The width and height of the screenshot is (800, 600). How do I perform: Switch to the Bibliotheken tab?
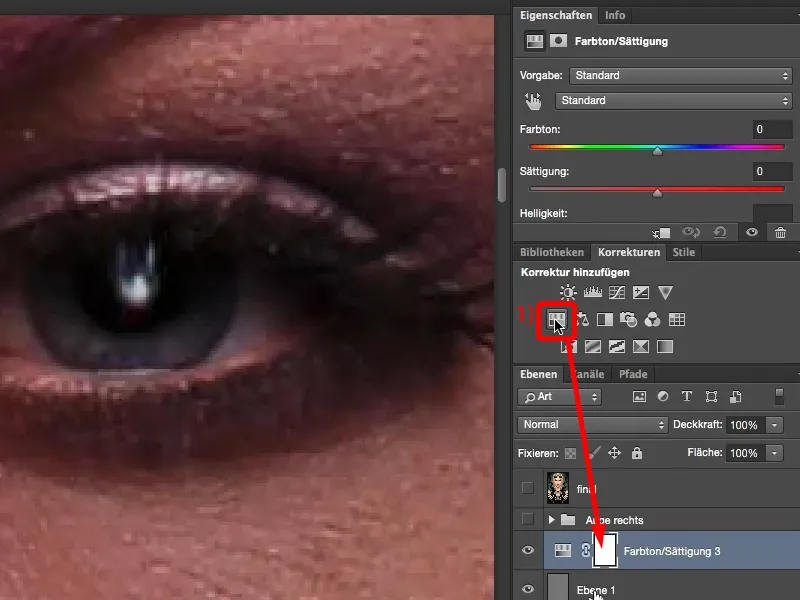pyautogui.click(x=552, y=252)
